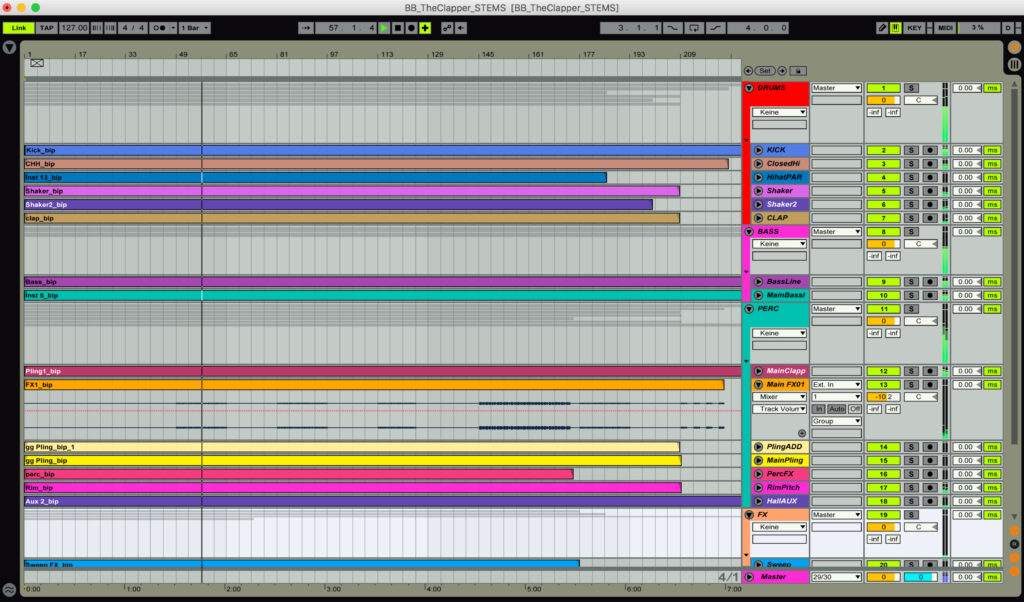Solo the KICK track
This screenshot has height=602, width=1024.
click(911, 150)
